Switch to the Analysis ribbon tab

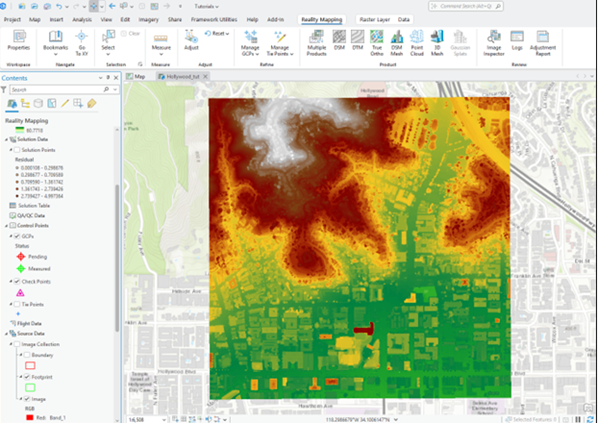[x=82, y=19]
